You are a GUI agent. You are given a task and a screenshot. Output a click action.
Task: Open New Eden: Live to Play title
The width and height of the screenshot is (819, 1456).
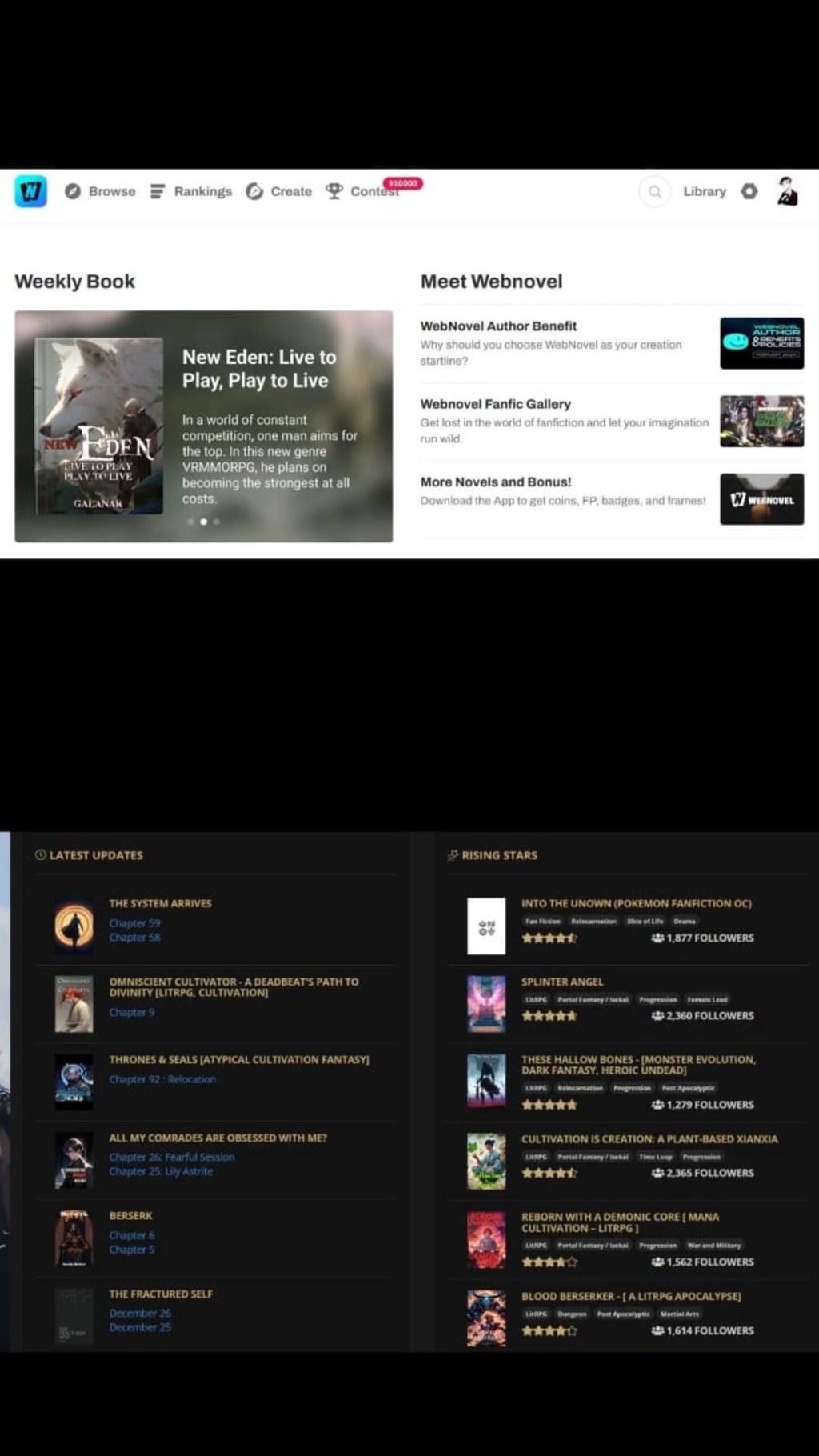[x=259, y=369]
